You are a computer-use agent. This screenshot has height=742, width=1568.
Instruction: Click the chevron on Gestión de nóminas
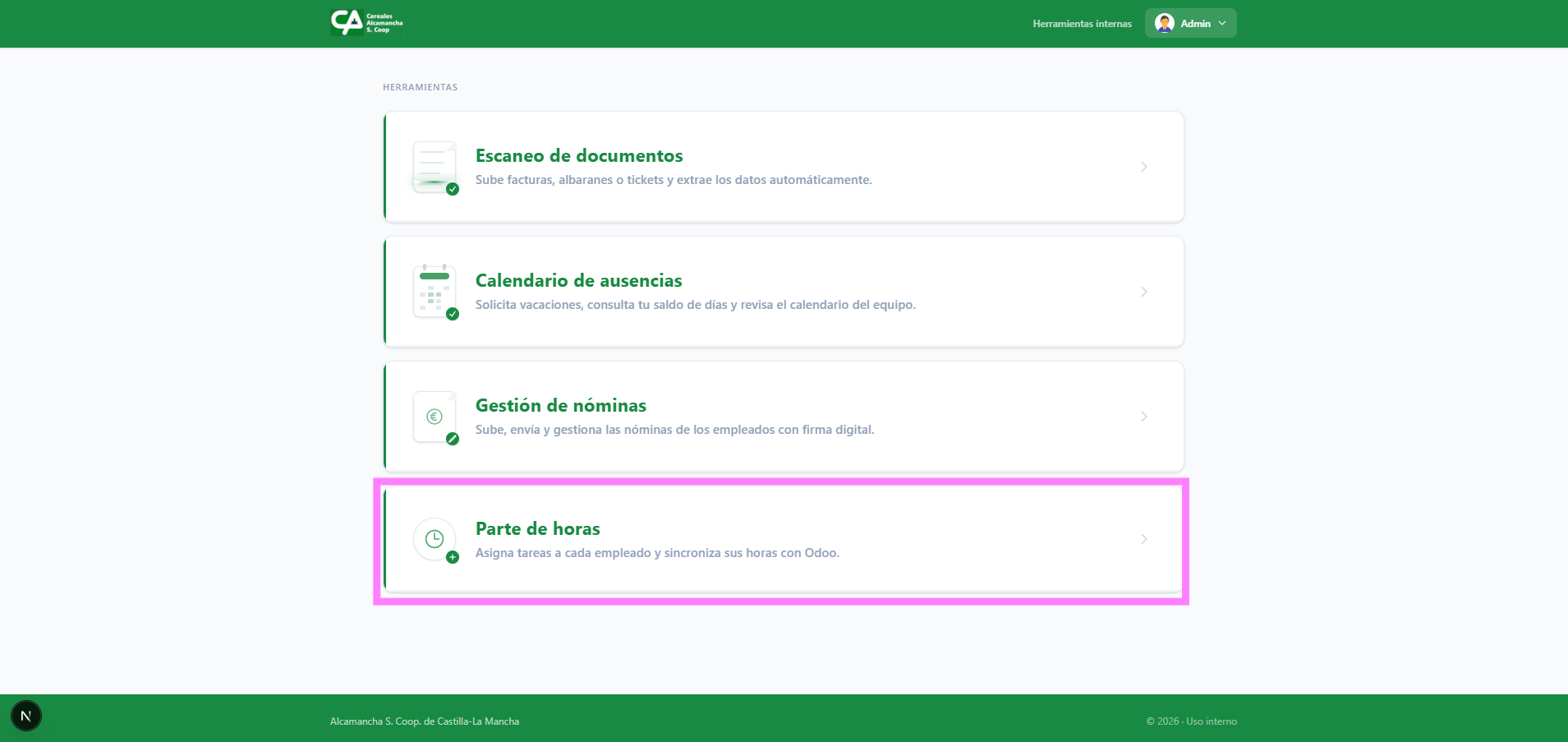pos(1143,417)
